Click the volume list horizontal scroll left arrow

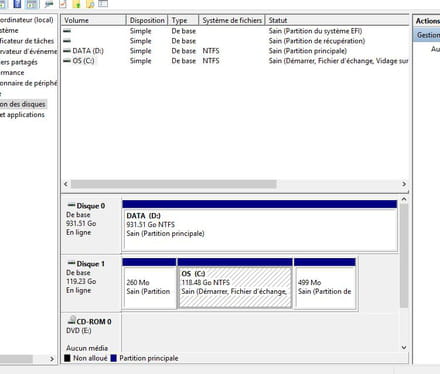66,184
